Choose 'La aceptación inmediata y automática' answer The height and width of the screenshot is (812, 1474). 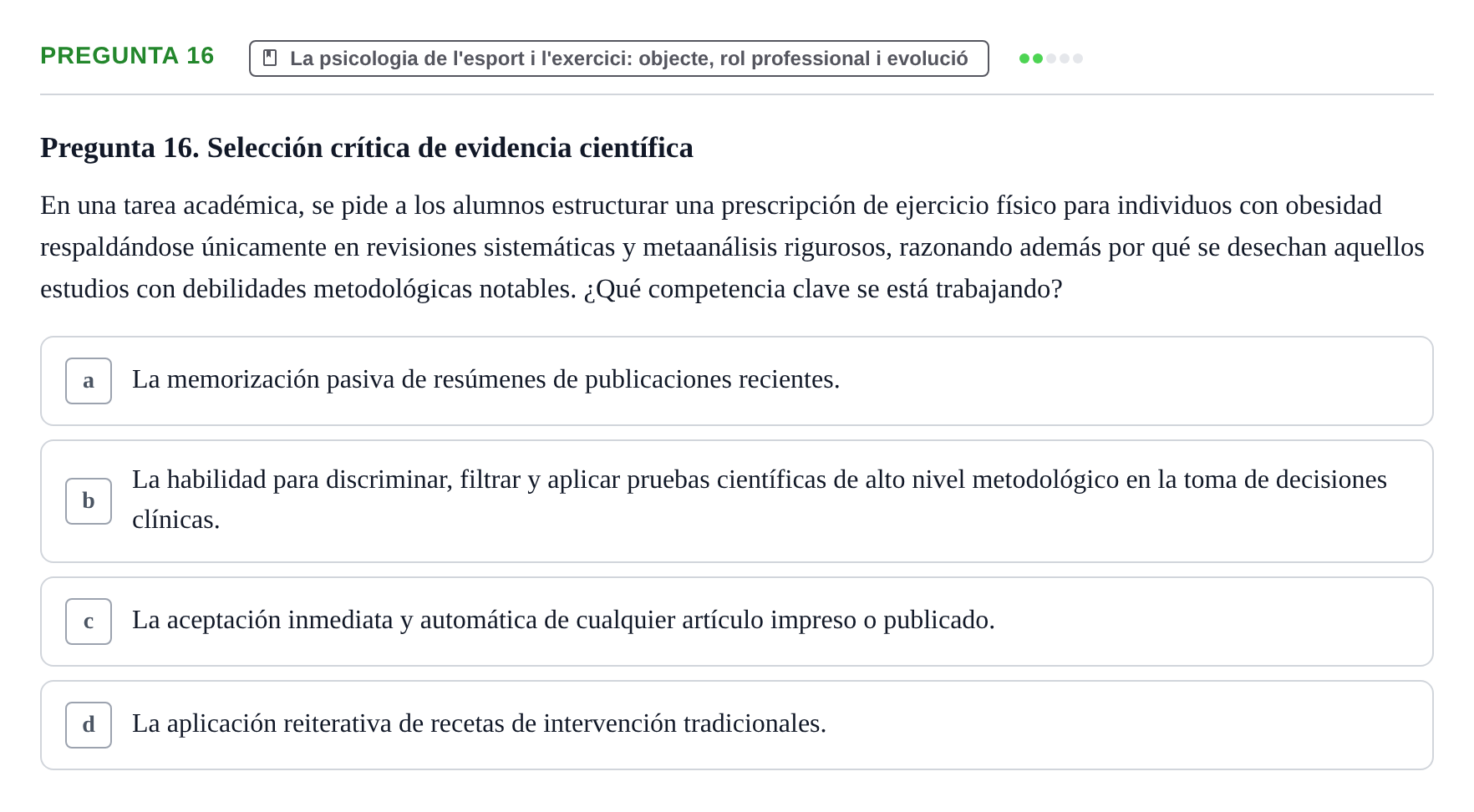[x=737, y=622]
